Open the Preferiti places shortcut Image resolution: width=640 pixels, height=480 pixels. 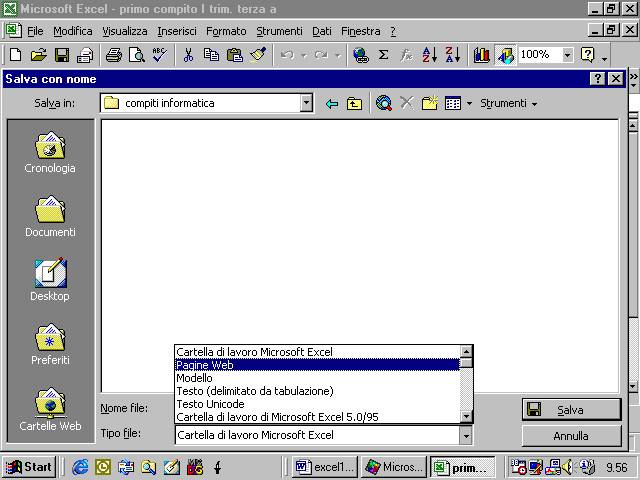50,344
